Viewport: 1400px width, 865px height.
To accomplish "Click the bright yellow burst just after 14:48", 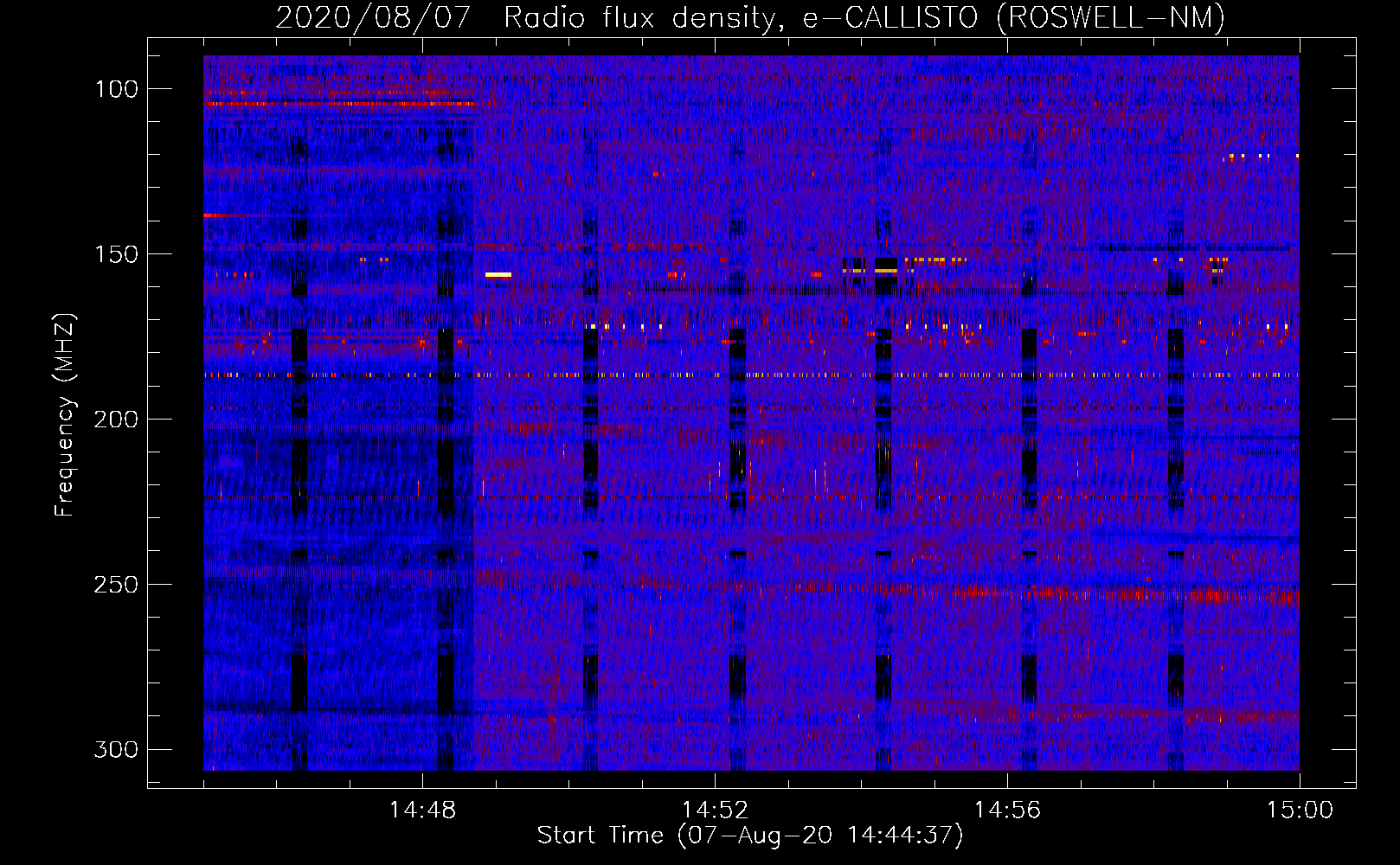I will tap(498, 274).
